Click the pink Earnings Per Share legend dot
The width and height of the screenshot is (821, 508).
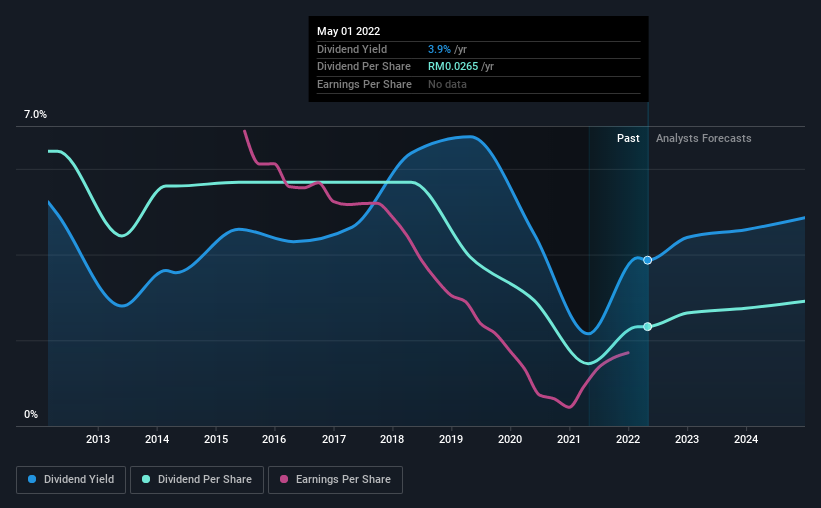tap(284, 479)
